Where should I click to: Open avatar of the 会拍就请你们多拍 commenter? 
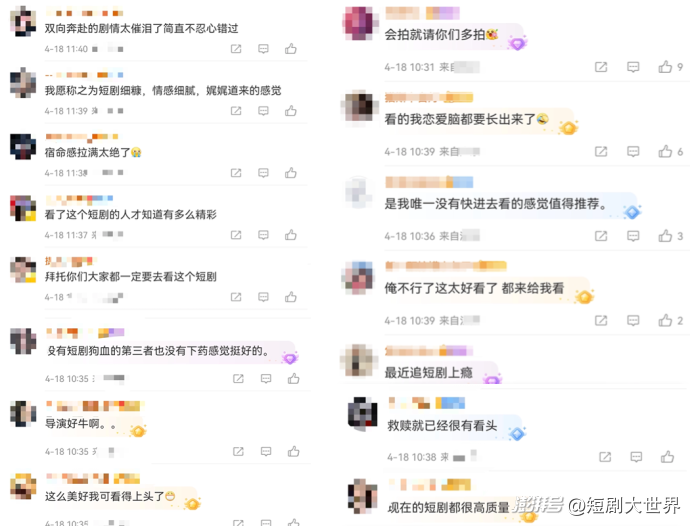pos(359,23)
